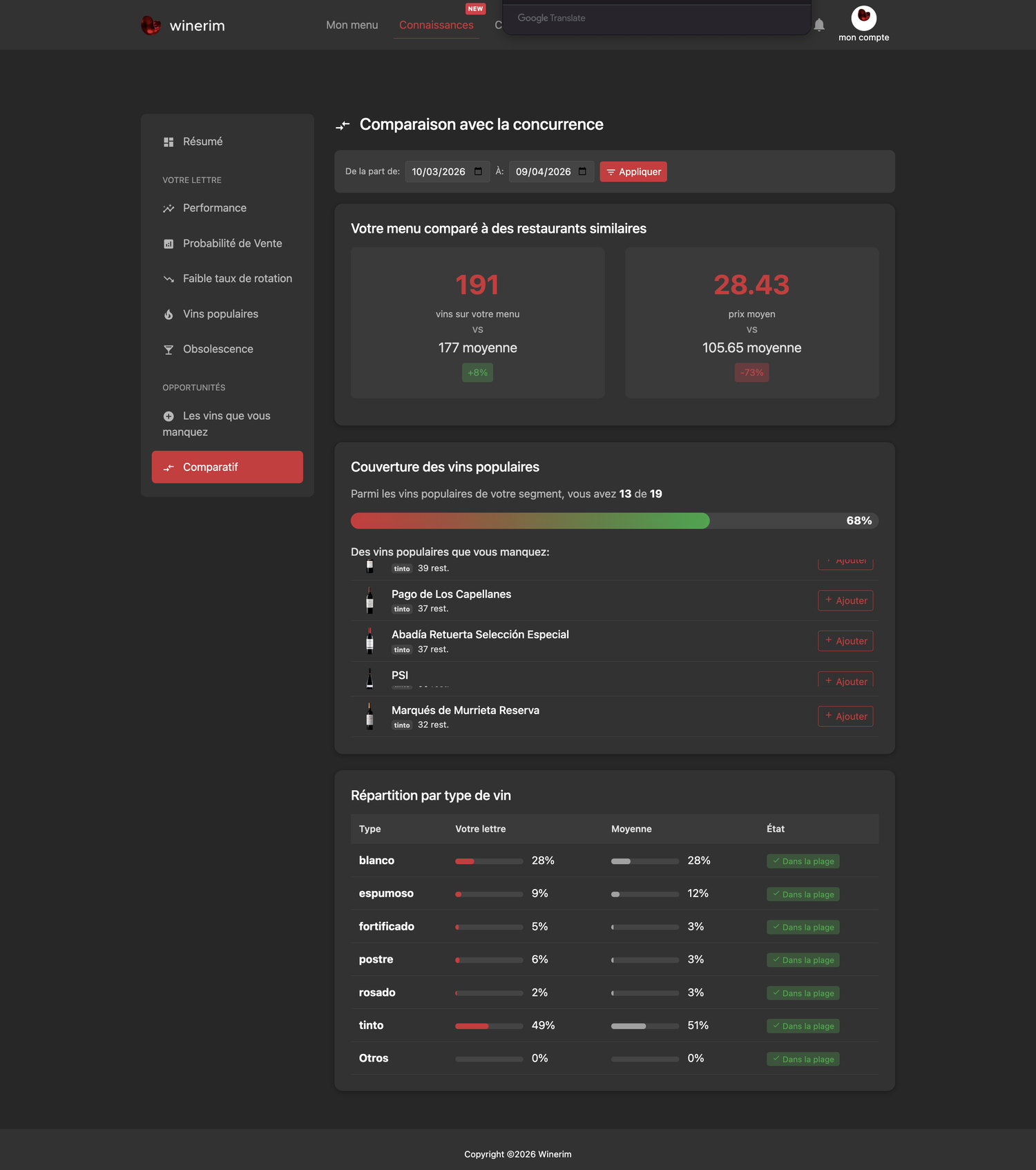Screen dimensions: 1036x1170
Task: Select the Comparatif sidebar item
Action: pyautogui.click(x=227, y=467)
